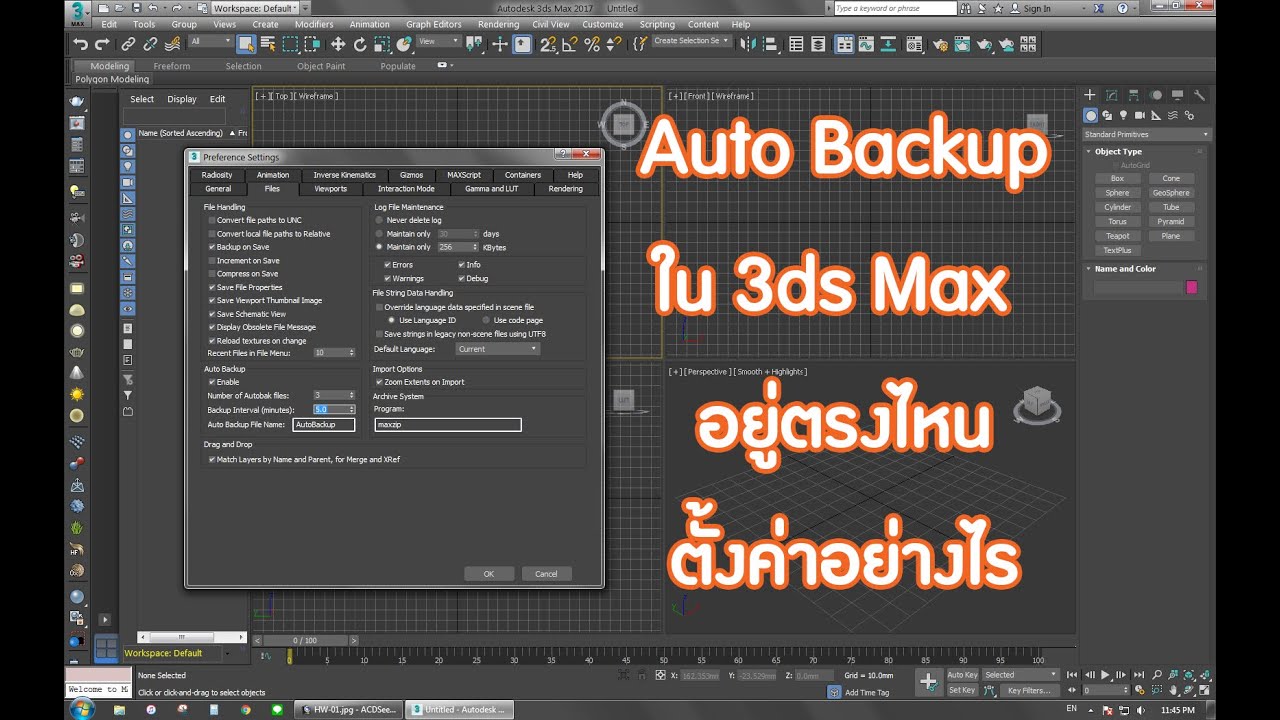This screenshot has width=1280, height=720.
Task: Open Align tool in main toolbar
Action: click(772, 44)
